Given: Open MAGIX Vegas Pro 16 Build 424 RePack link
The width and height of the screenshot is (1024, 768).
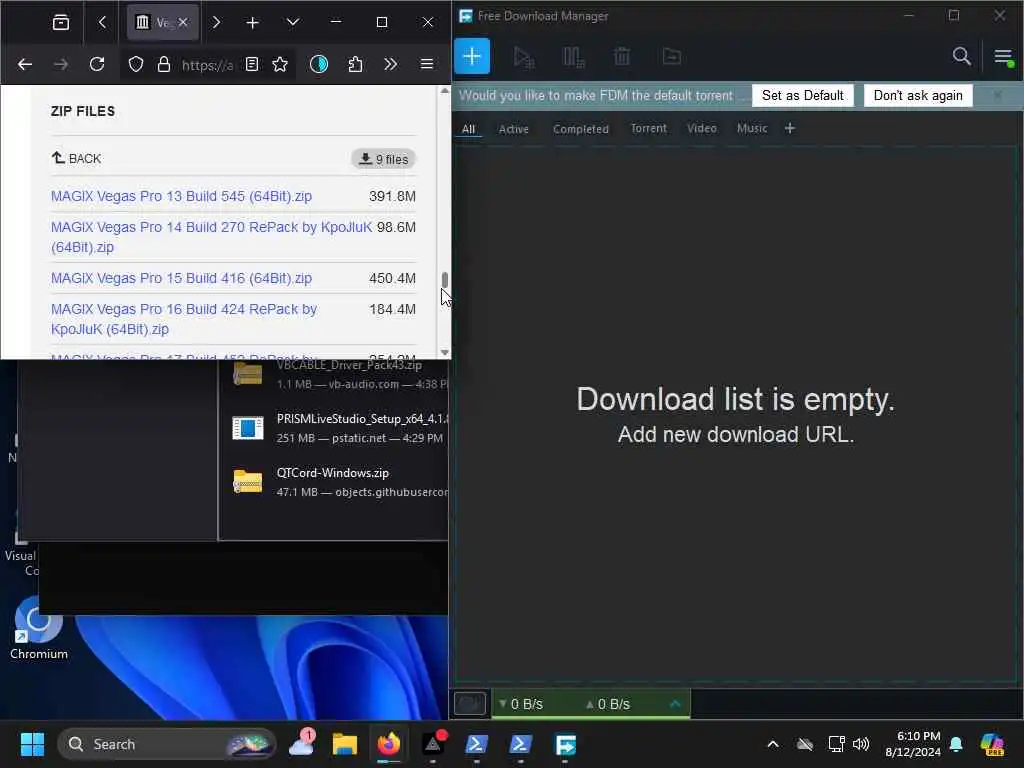Looking at the screenshot, I should [x=184, y=319].
